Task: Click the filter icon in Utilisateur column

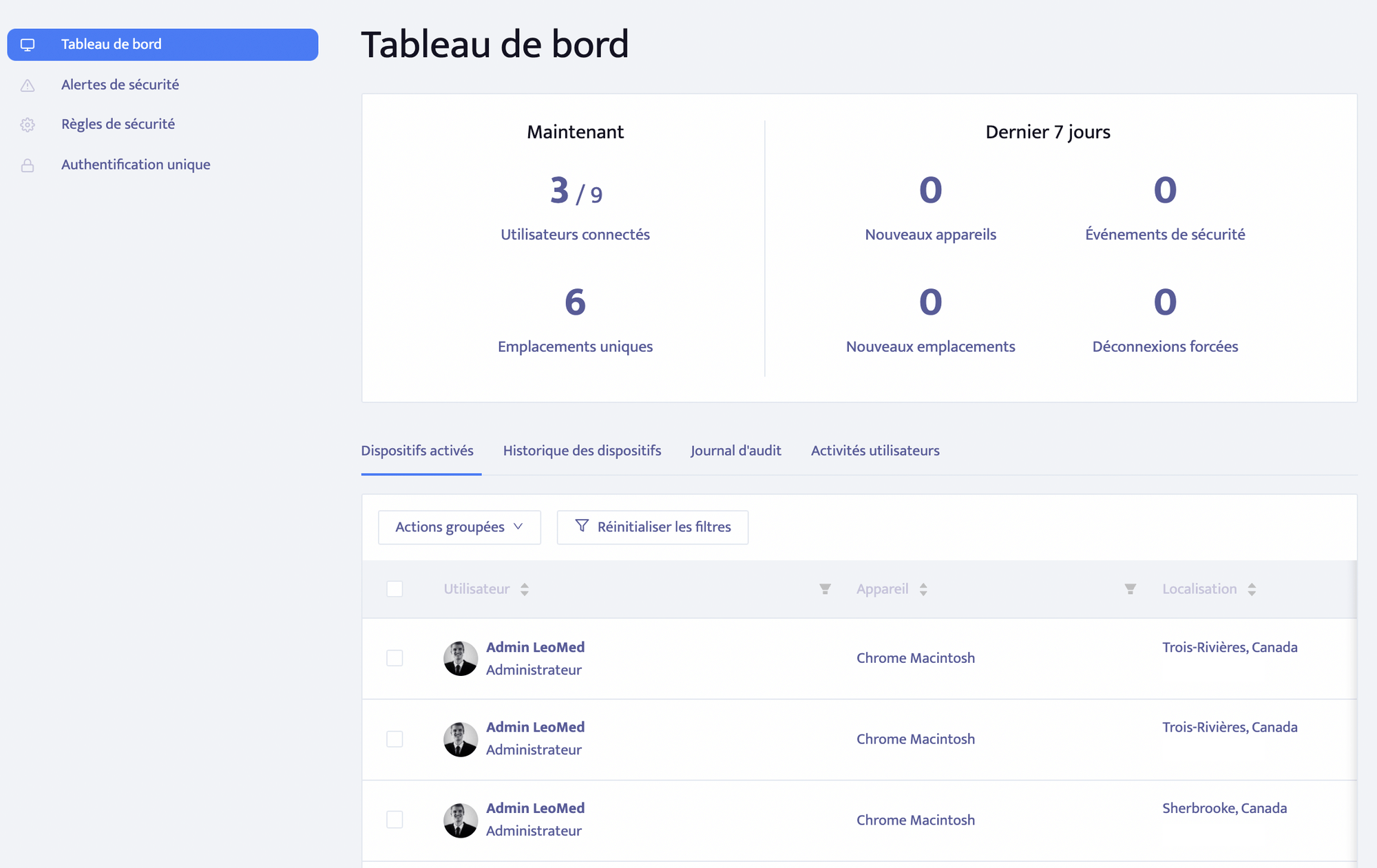Action: (x=825, y=589)
